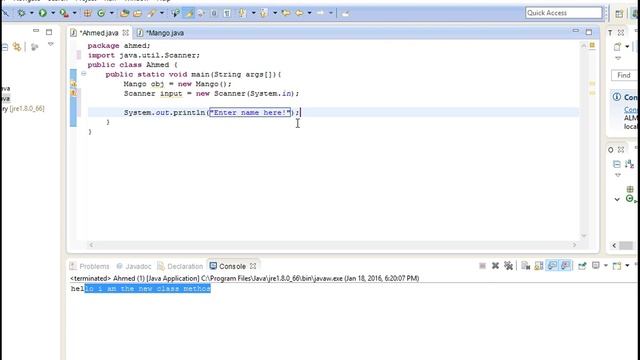Open the Problems tab
Screen dimensions: 640x360
click(89, 266)
